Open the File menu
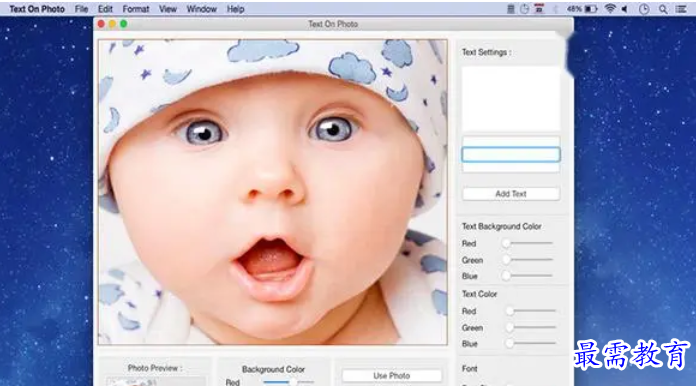Screen dimensions: 696x386 tap(81, 9)
